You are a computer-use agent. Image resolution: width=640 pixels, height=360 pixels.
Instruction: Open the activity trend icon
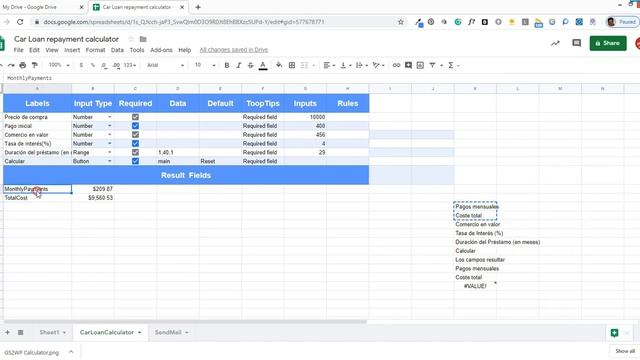coord(555,43)
